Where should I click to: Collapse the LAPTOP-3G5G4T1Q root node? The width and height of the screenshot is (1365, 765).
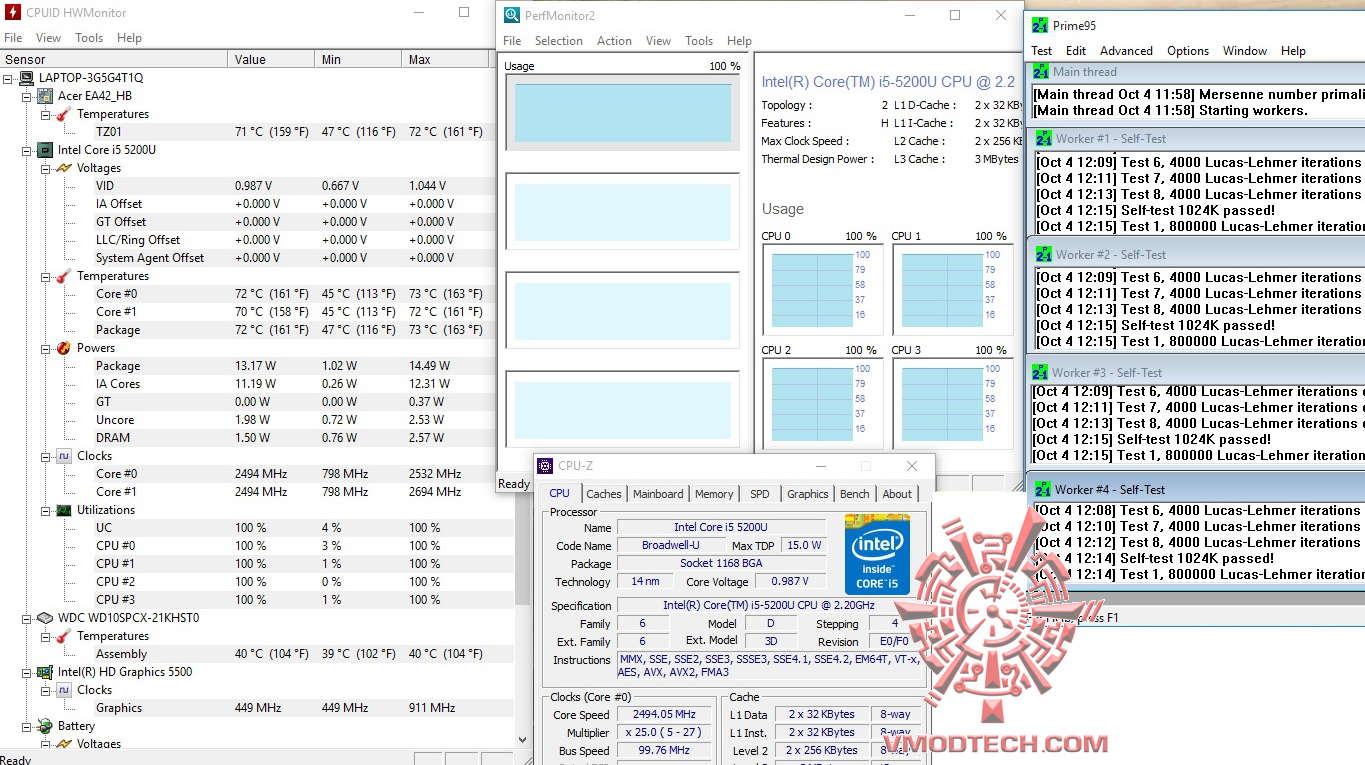[x=9, y=78]
